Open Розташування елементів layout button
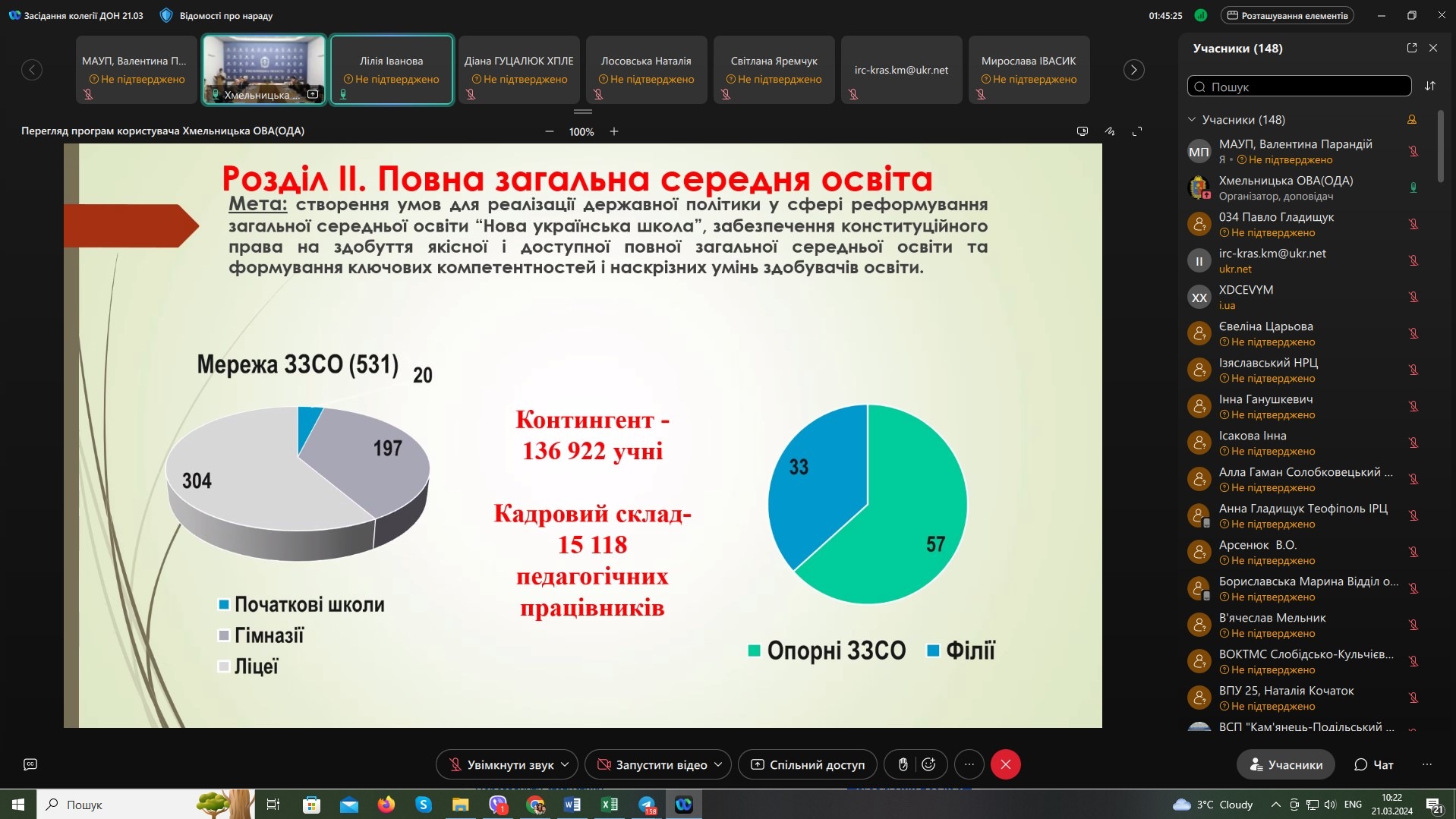The height and width of the screenshot is (819, 1456). tap(1287, 15)
